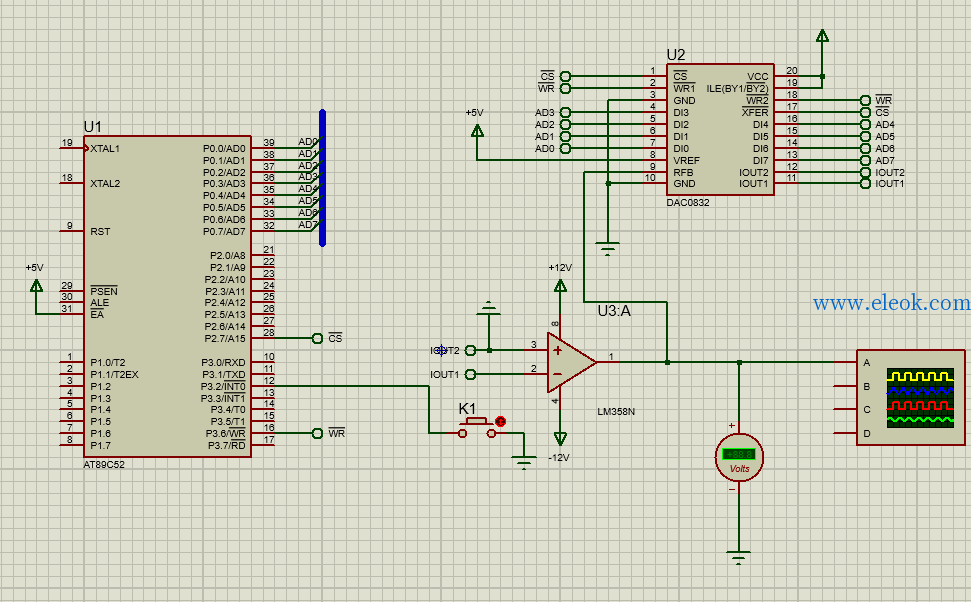Select the DC voltmeter labeled Volts
Viewport: 971px width, 602px height.
coord(739,458)
